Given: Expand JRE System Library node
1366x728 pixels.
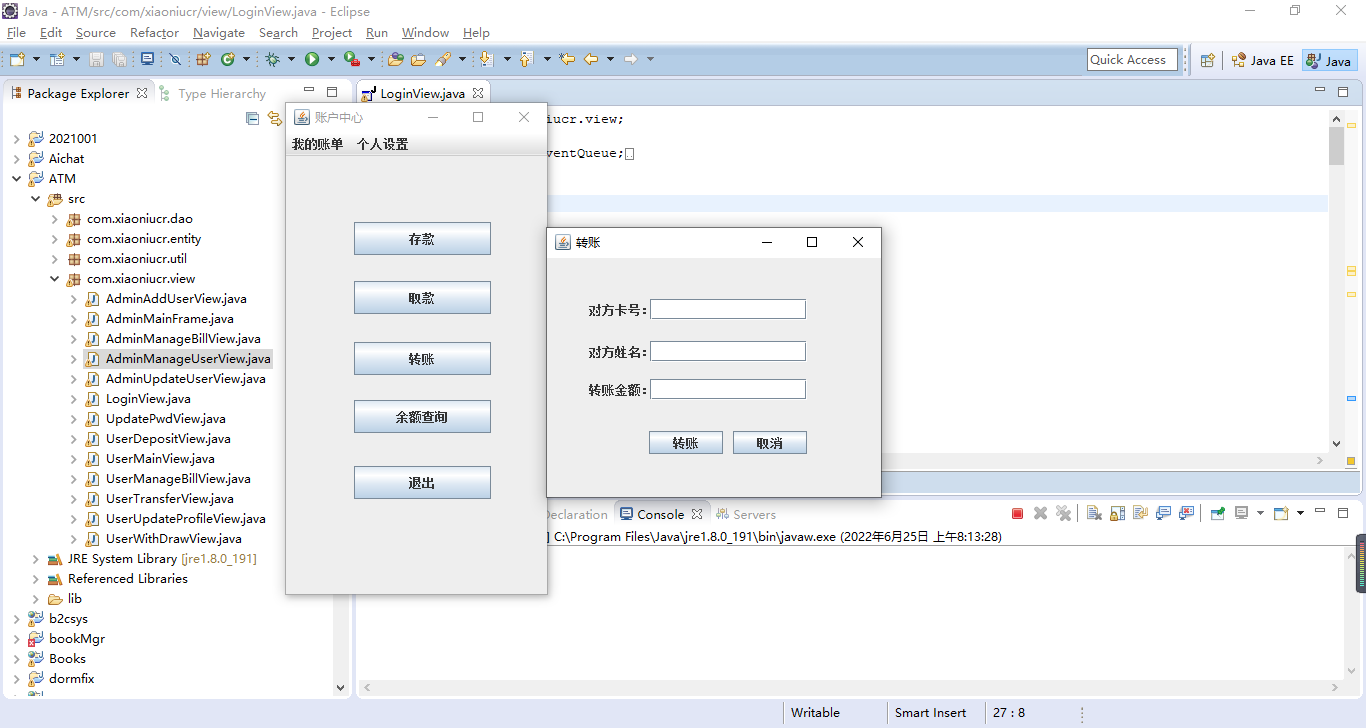Looking at the screenshot, I should click(x=35, y=559).
